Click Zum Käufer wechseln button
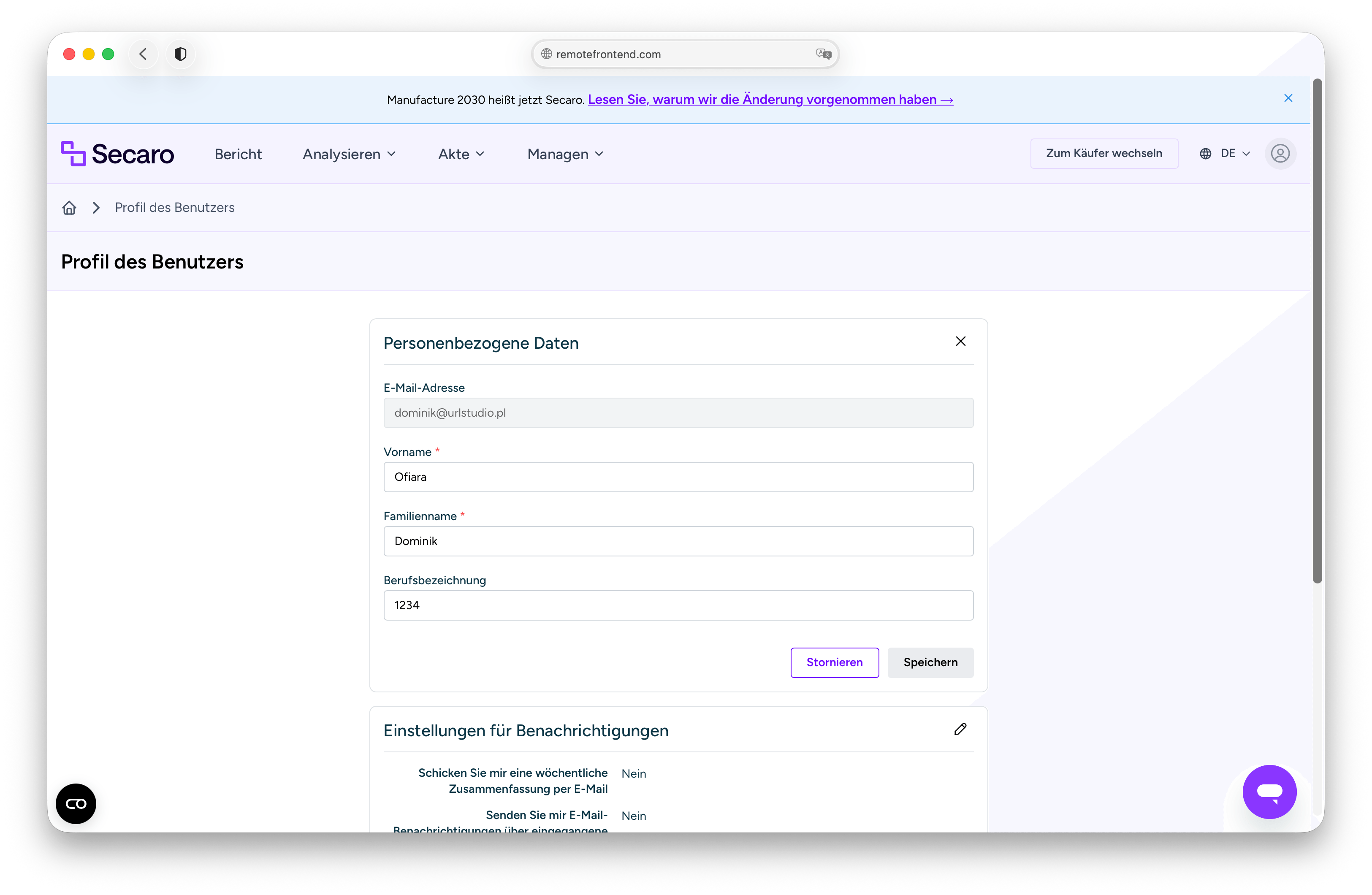 (x=1104, y=153)
